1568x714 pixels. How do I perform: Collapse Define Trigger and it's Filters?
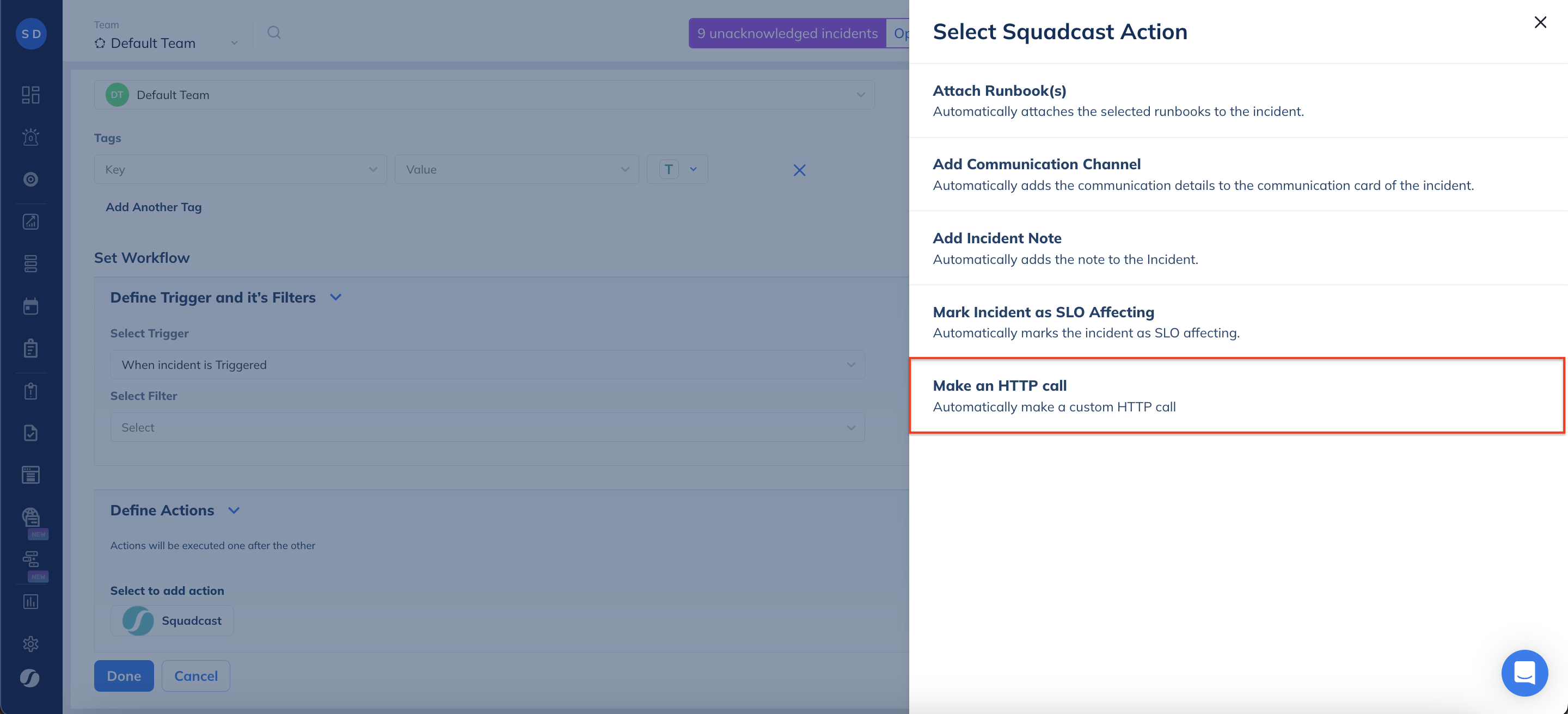tap(335, 297)
